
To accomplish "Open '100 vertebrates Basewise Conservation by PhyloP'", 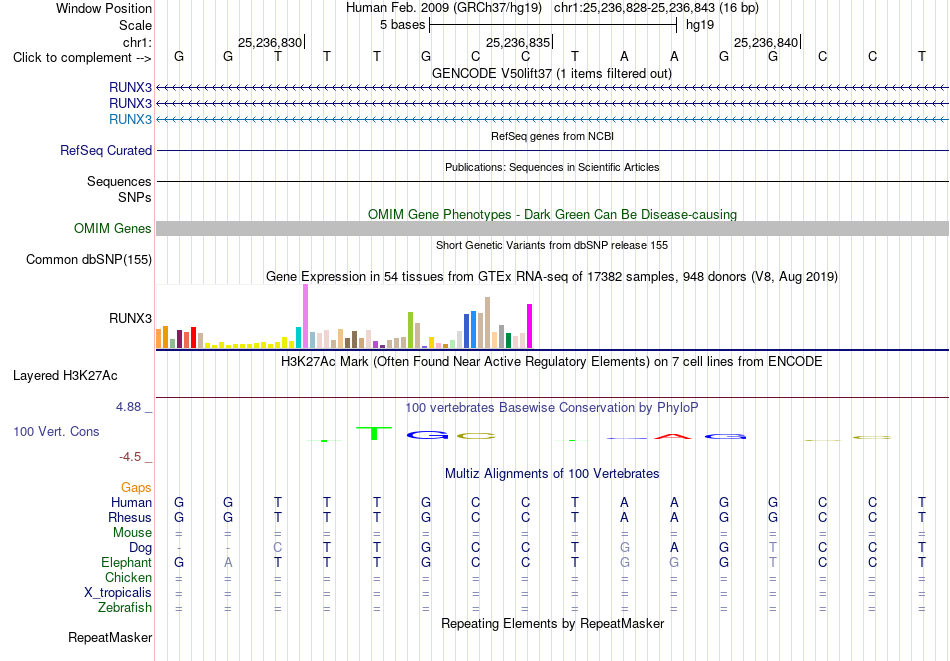I will click(x=551, y=408).
